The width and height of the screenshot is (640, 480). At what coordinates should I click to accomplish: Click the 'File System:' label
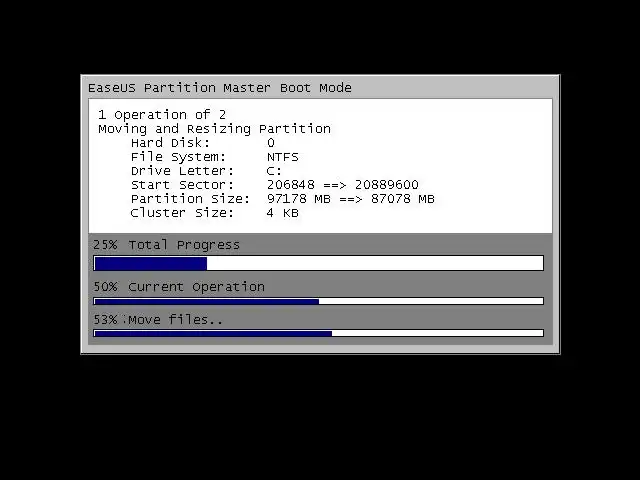click(178, 157)
